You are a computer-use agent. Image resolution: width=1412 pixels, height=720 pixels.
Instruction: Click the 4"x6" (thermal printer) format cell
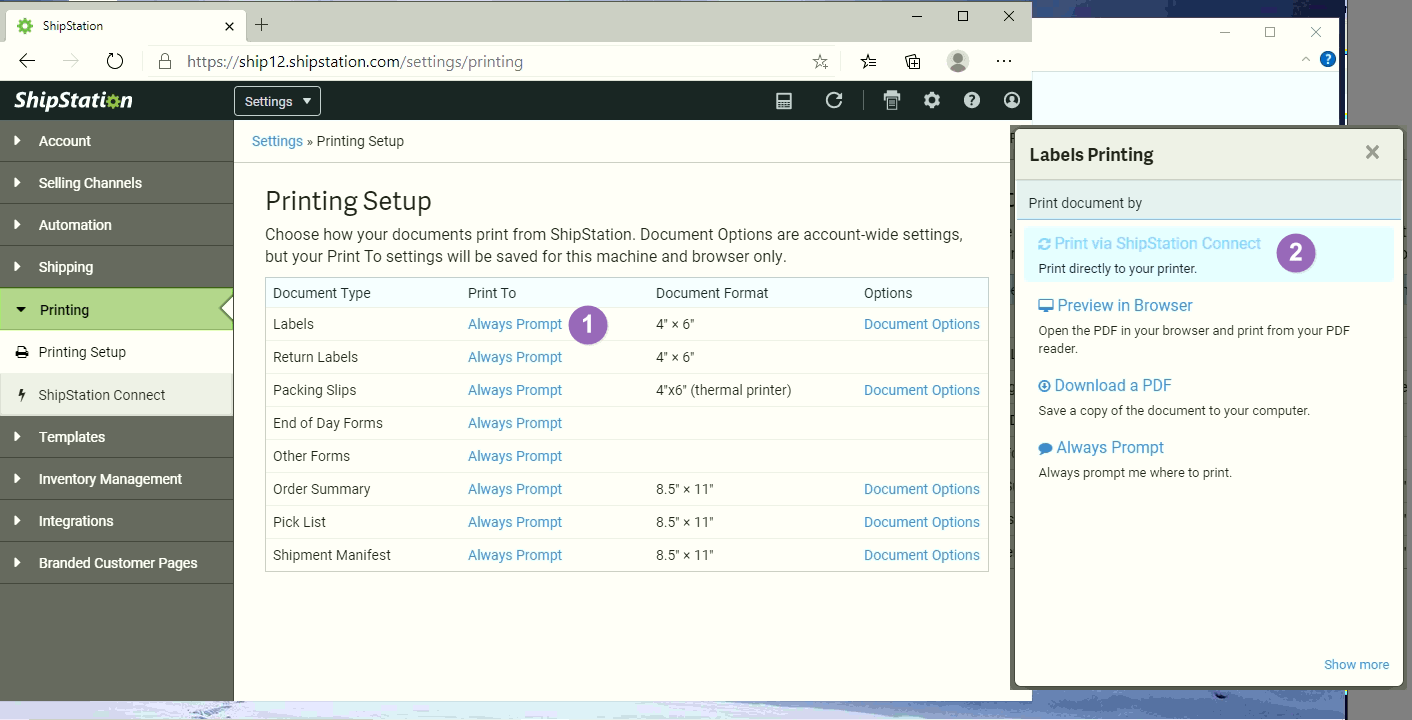click(724, 390)
